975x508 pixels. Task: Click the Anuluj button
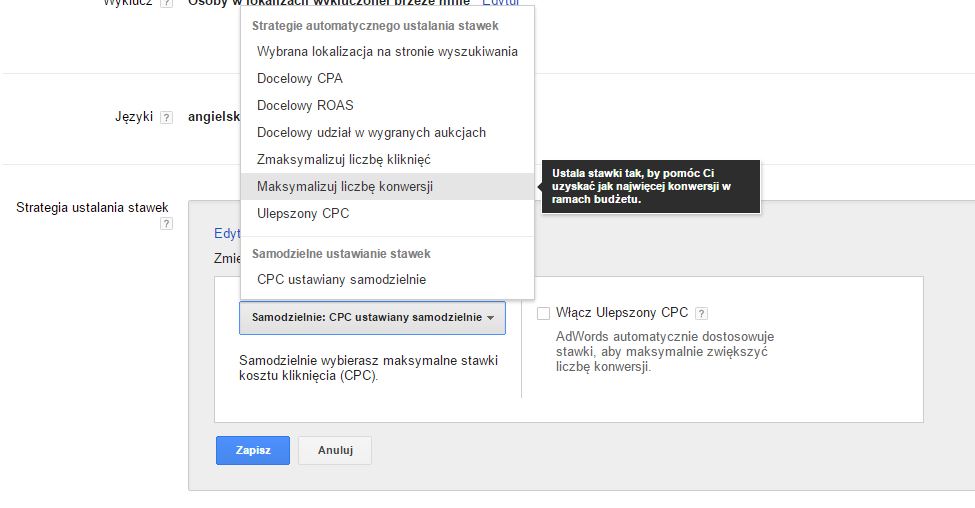pos(335,450)
